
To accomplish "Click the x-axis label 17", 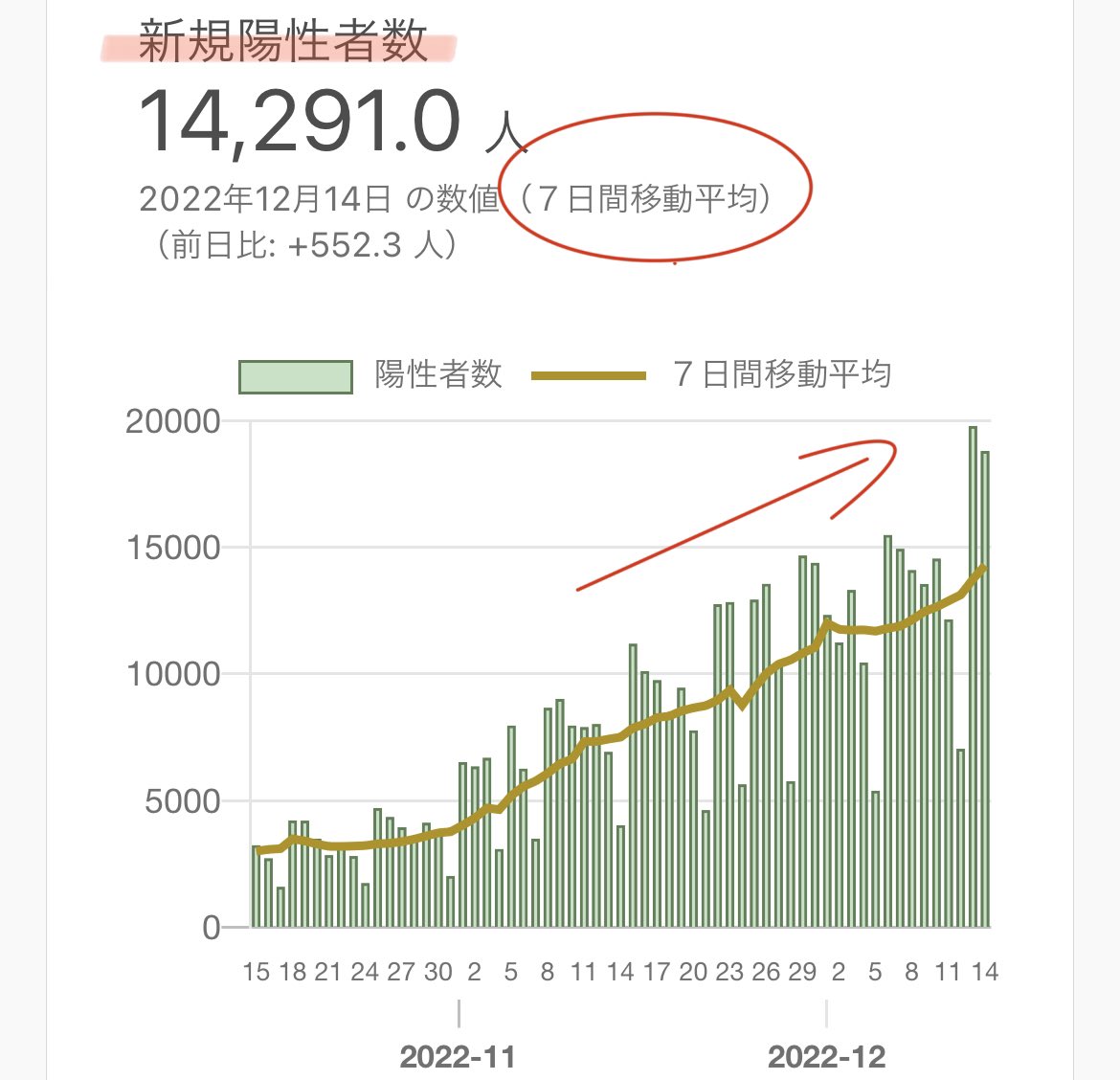I will 657,972.
